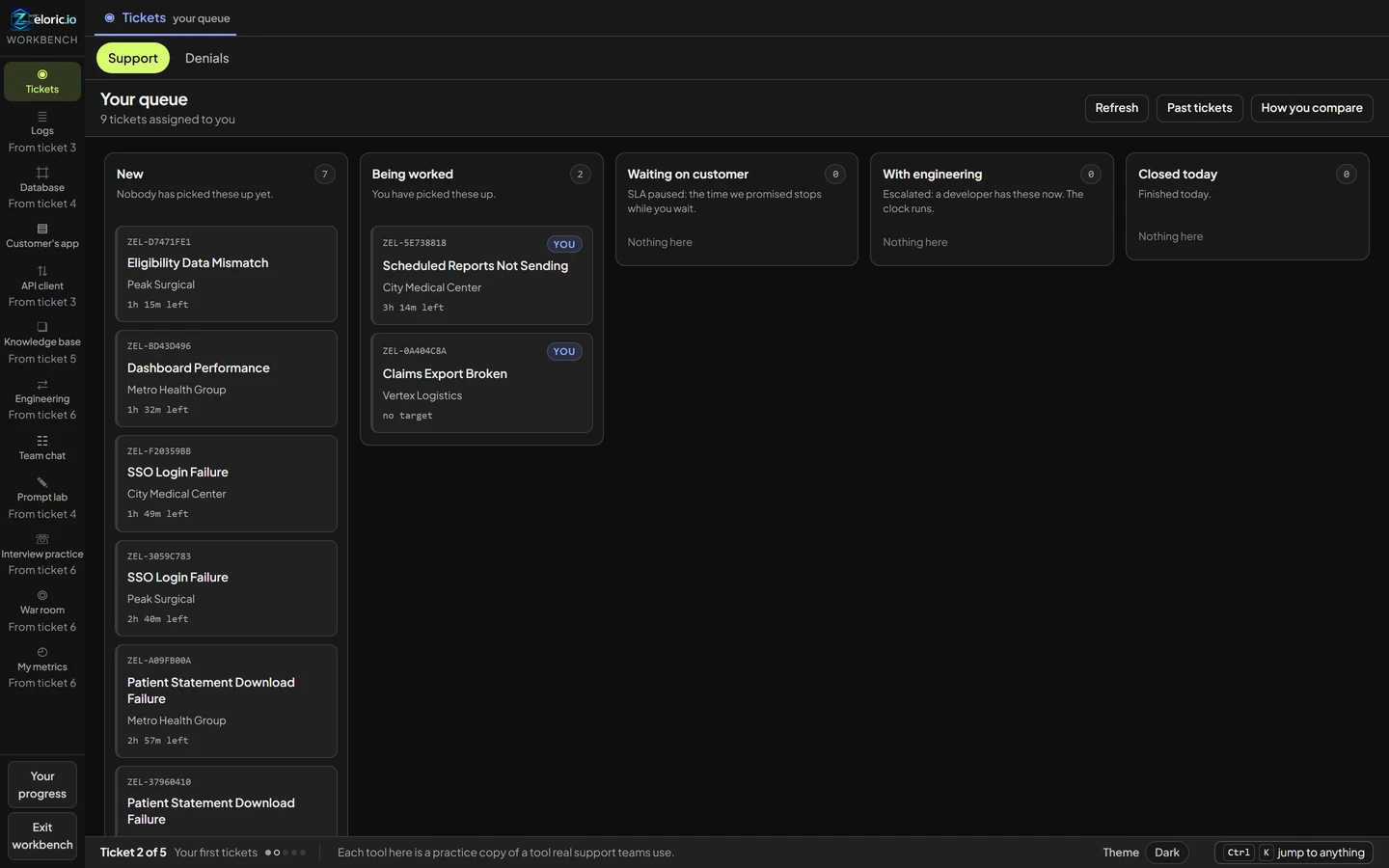Open City Medical Center SSO Login Failure ticket
The image size is (1389, 868).
pyautogui.click(x=226, y=483)
